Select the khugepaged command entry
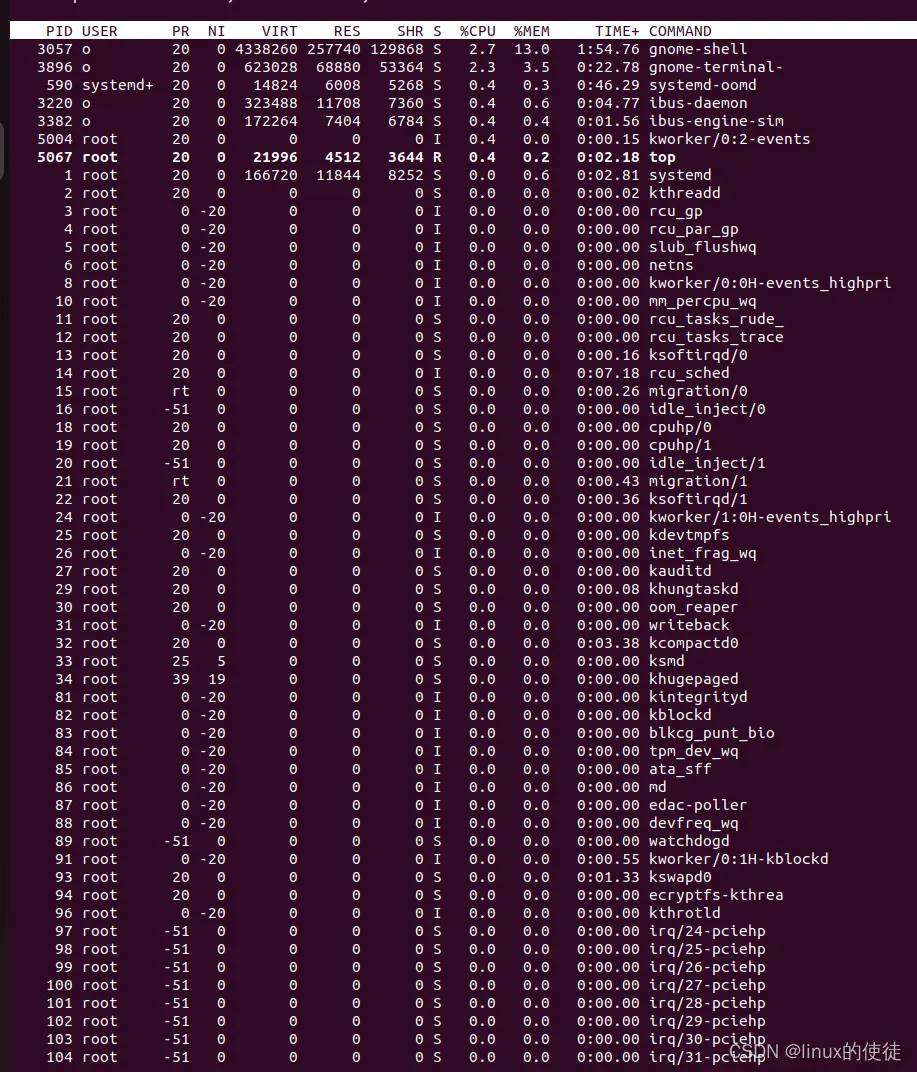The image size is (917, 1072). pos(693,679)
